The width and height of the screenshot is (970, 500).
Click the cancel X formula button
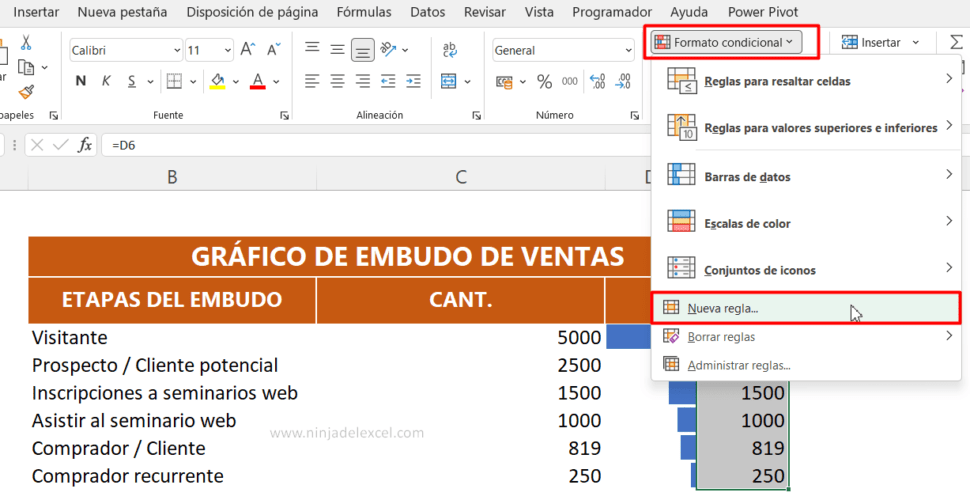click(x=37, y=145)
